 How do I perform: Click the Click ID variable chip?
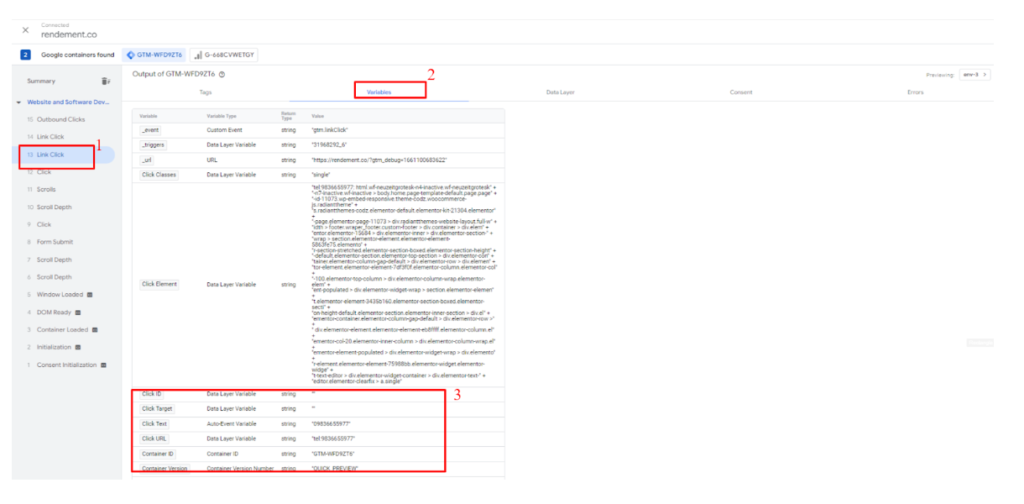tap(152, 394)
